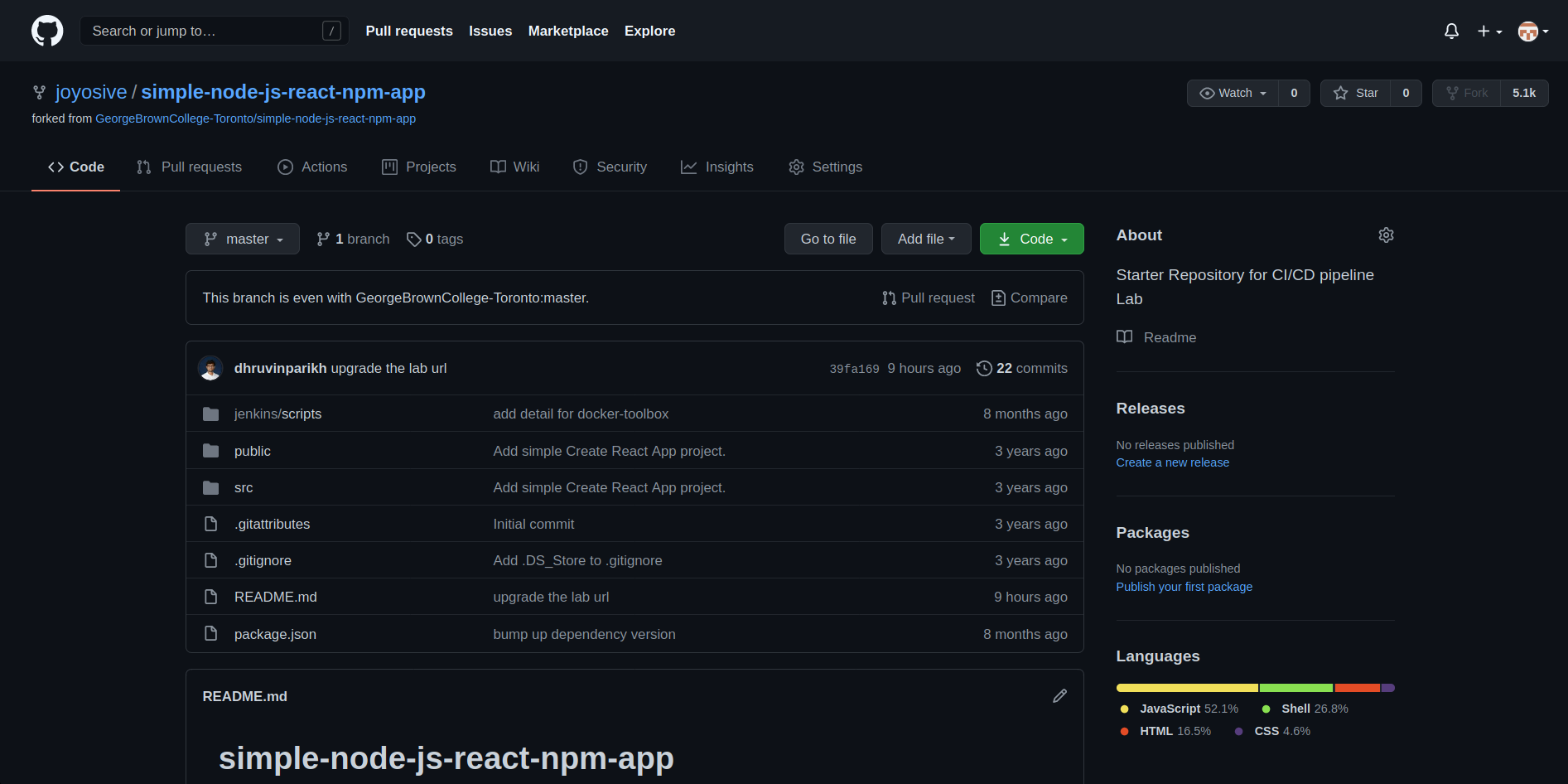
Task: Open the repository Settings tab
Action: pyautogui.click(x=825, y=167)
